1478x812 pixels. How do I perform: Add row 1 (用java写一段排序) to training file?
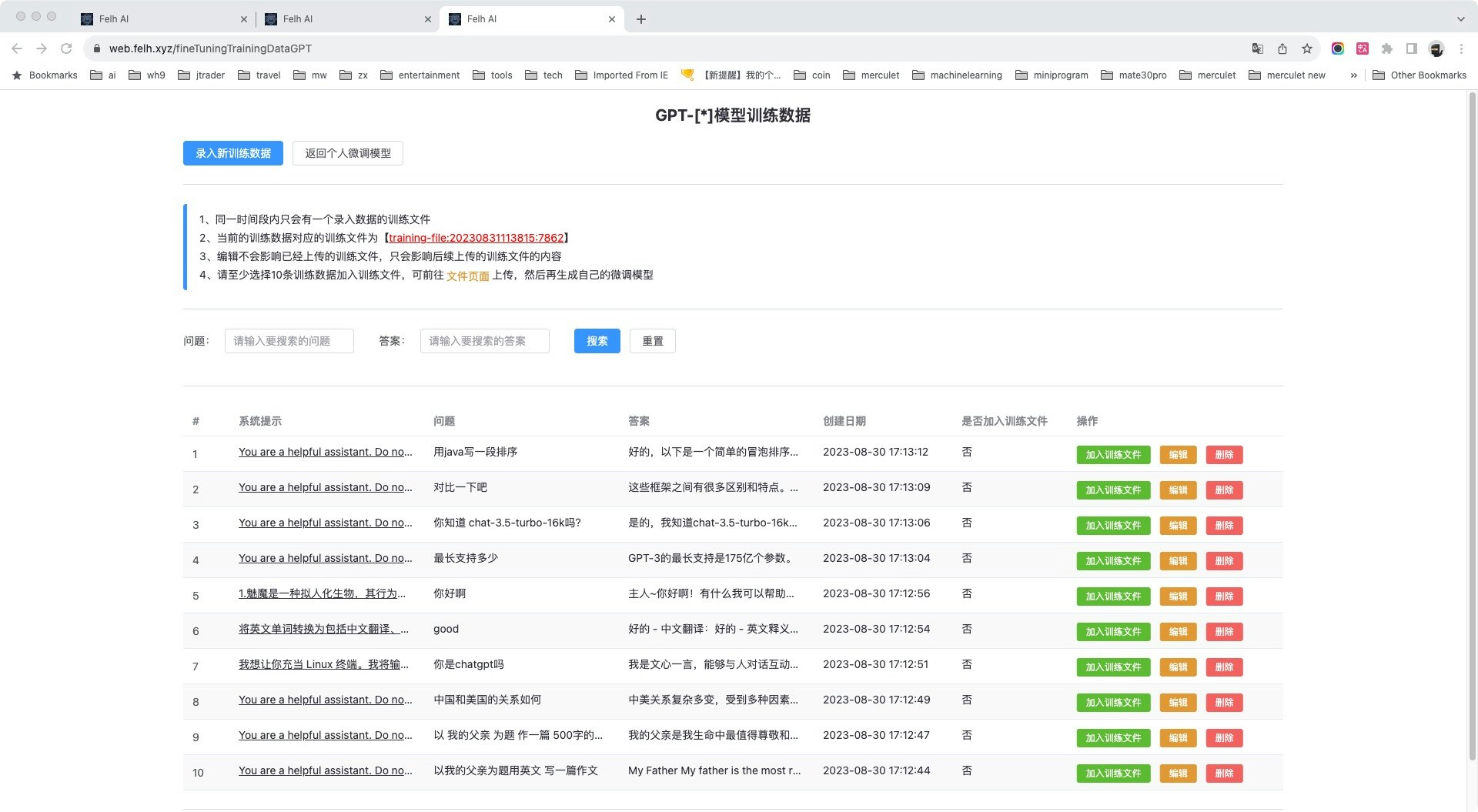1113,455
